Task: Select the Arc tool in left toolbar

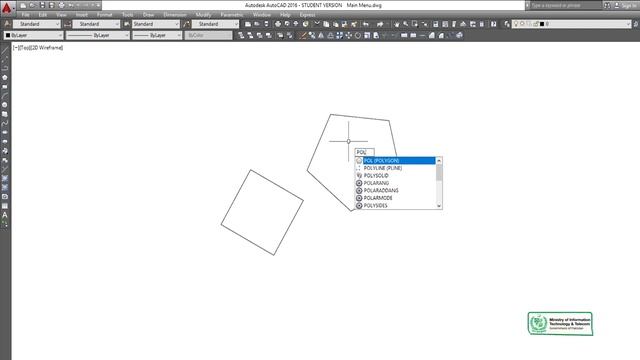Action: (5, 96)
